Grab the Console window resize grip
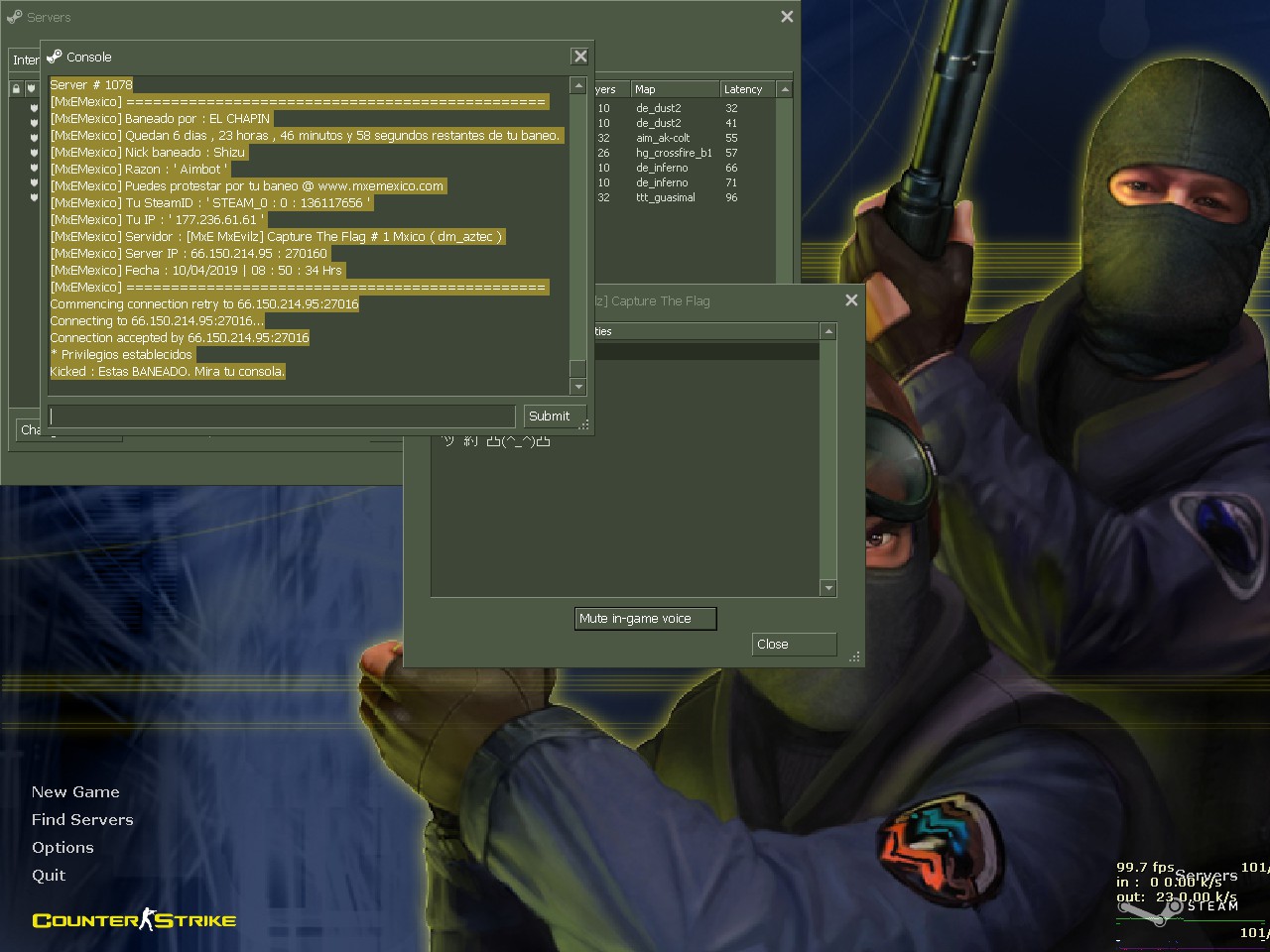Image resolution: width=1270 pixels, height=952 pixels. [x=584, y=424]
